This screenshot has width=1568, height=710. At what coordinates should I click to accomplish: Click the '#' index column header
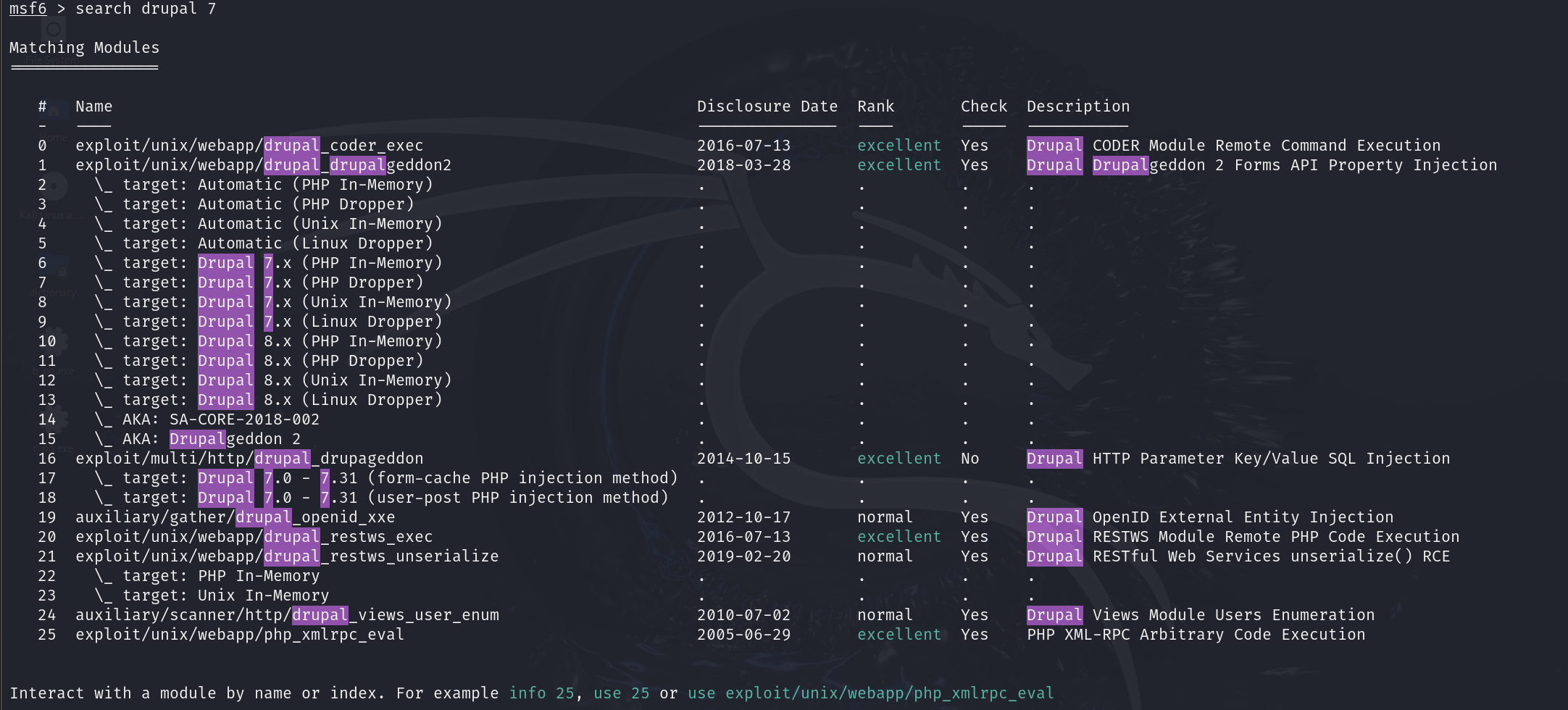pyautogui.click(x=43, y=106)
